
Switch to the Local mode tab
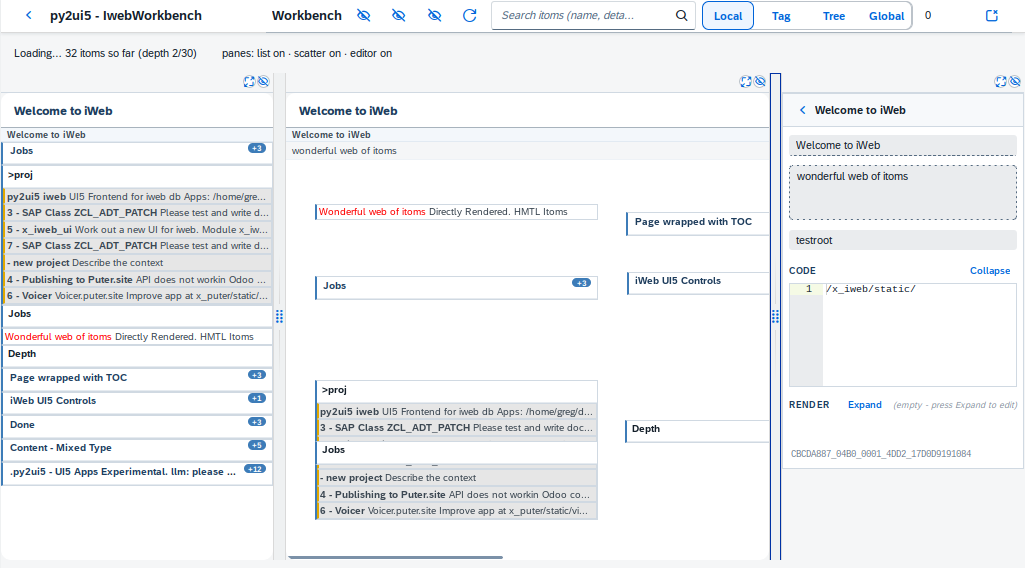pyautogui.click(x=728, y=16)
